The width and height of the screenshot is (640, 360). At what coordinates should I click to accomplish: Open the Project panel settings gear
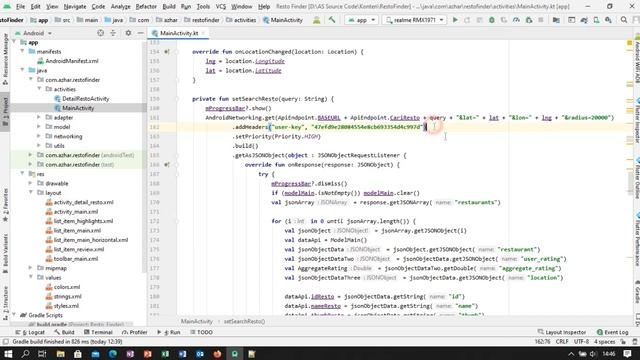(x=128, y=33)
